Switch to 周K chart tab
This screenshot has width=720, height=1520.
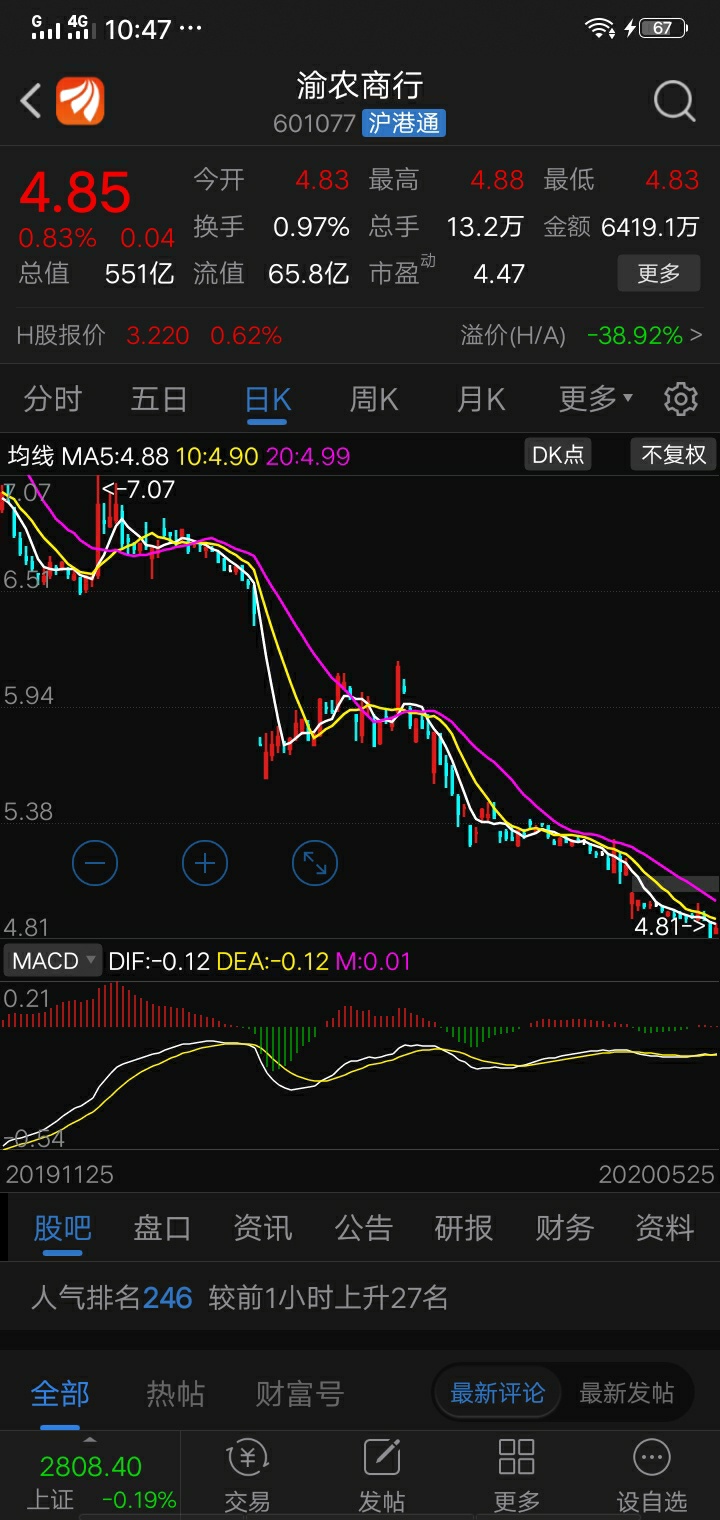point(374,400)
